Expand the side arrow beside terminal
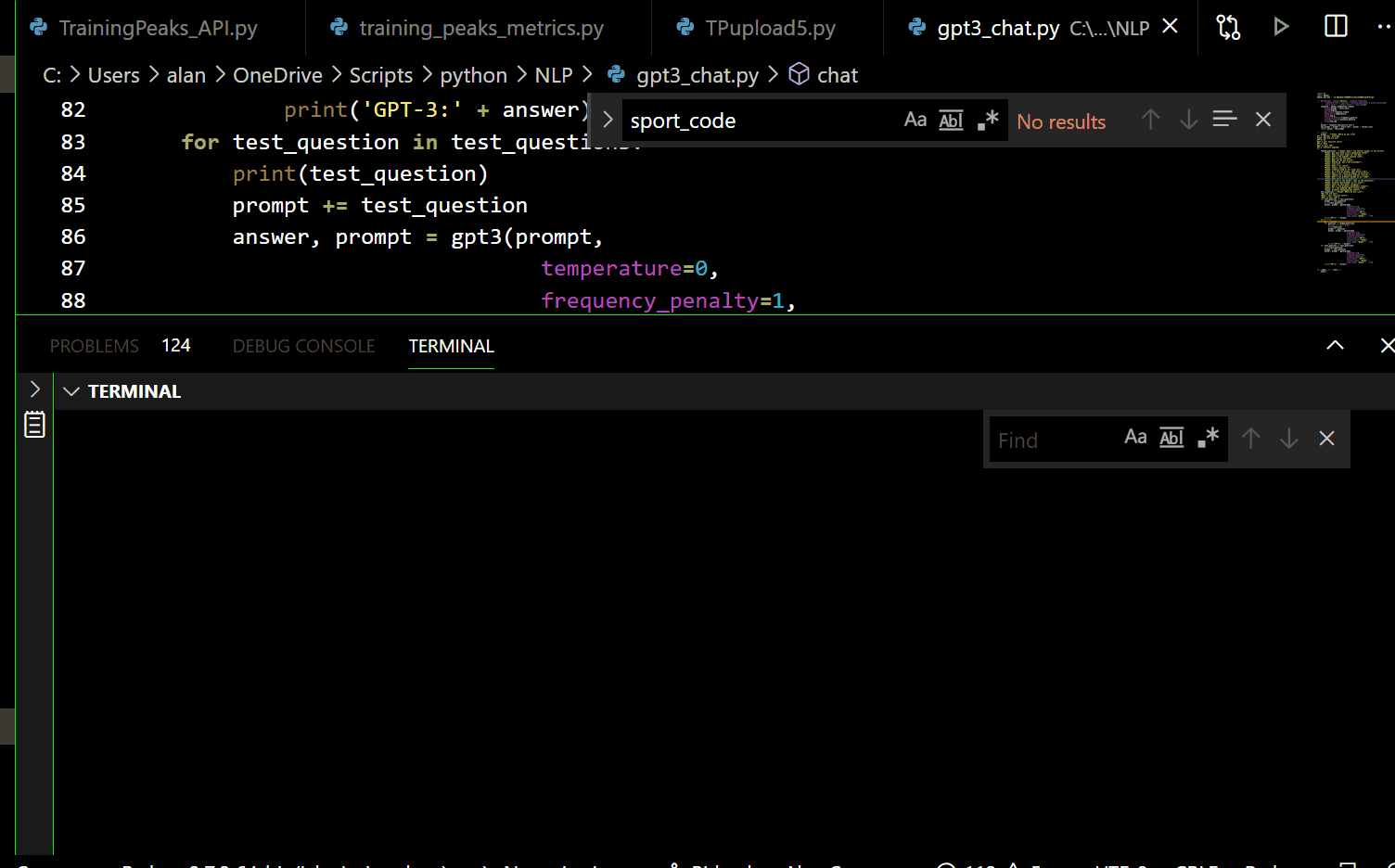Viewport: 1395px width, 868px height. (x=34, y=389)
